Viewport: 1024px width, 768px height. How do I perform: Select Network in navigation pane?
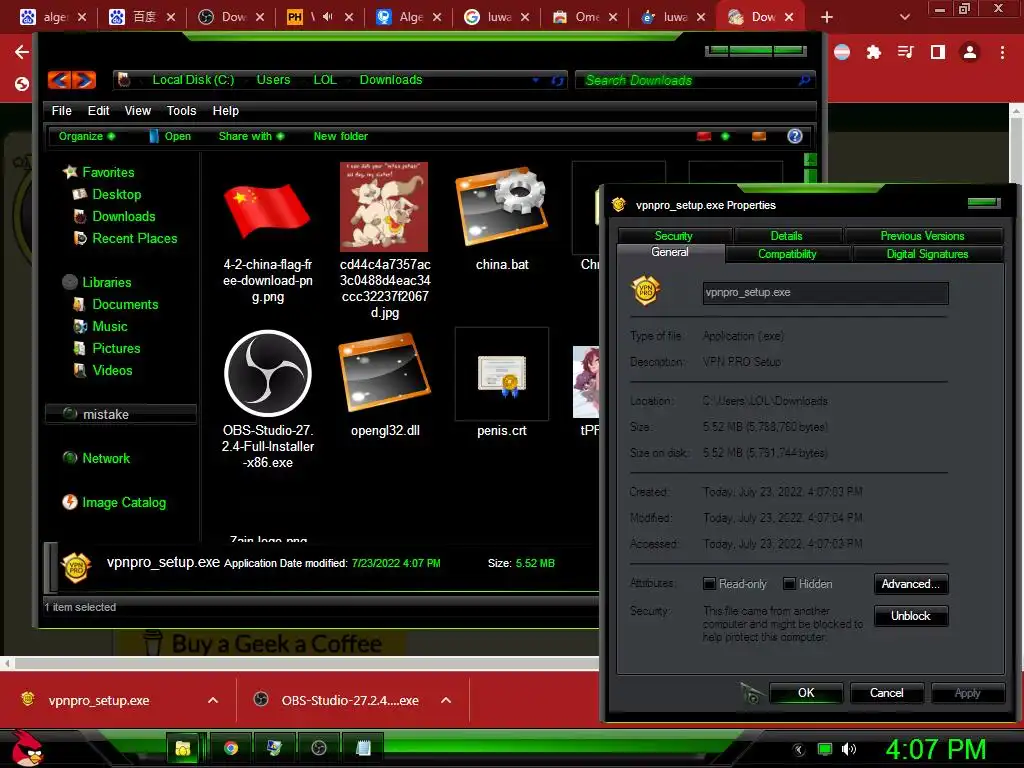(106, 458)
